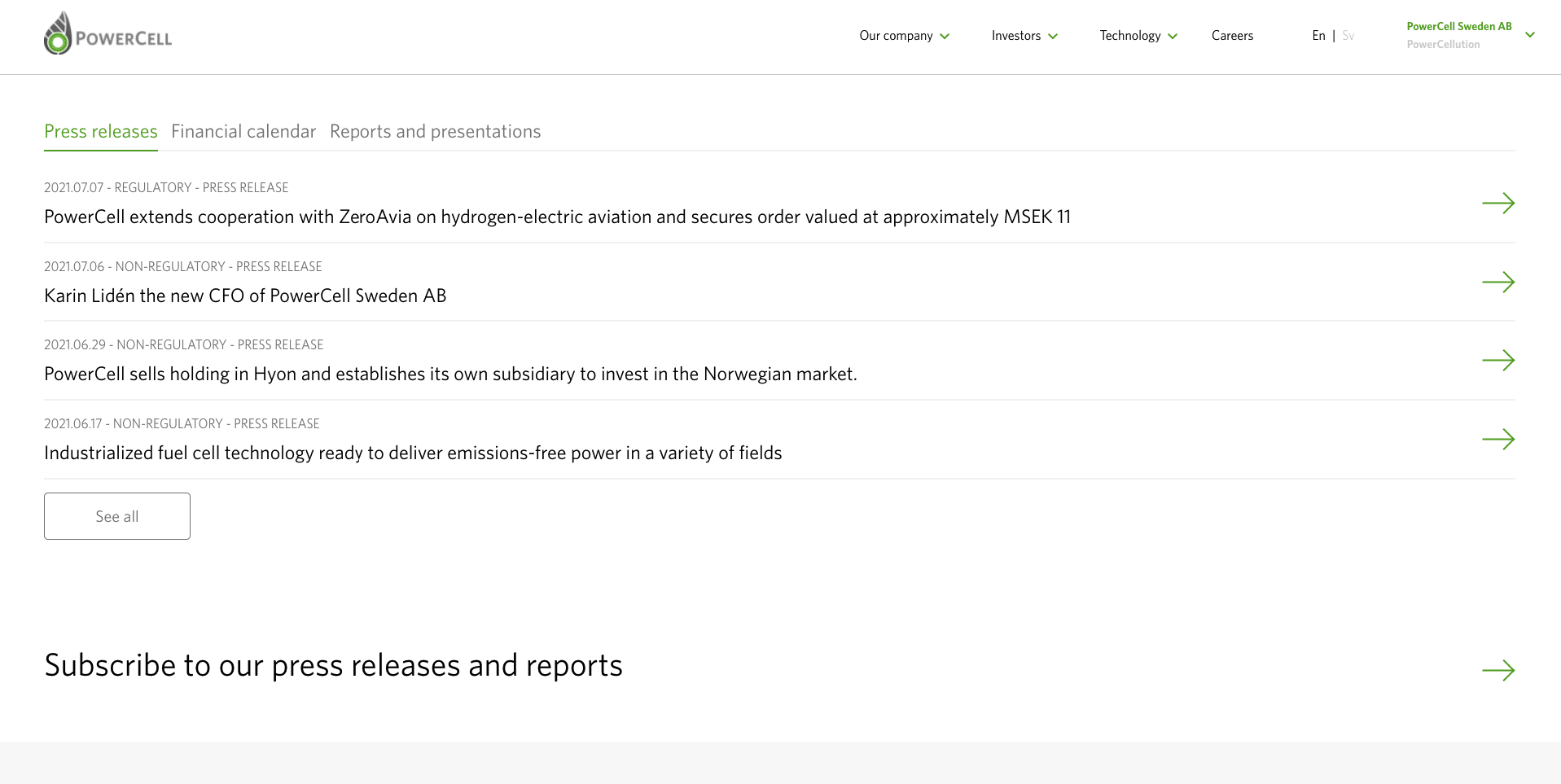
Task: Switch to Reports and presentations tab
Action: pos(436,132)
